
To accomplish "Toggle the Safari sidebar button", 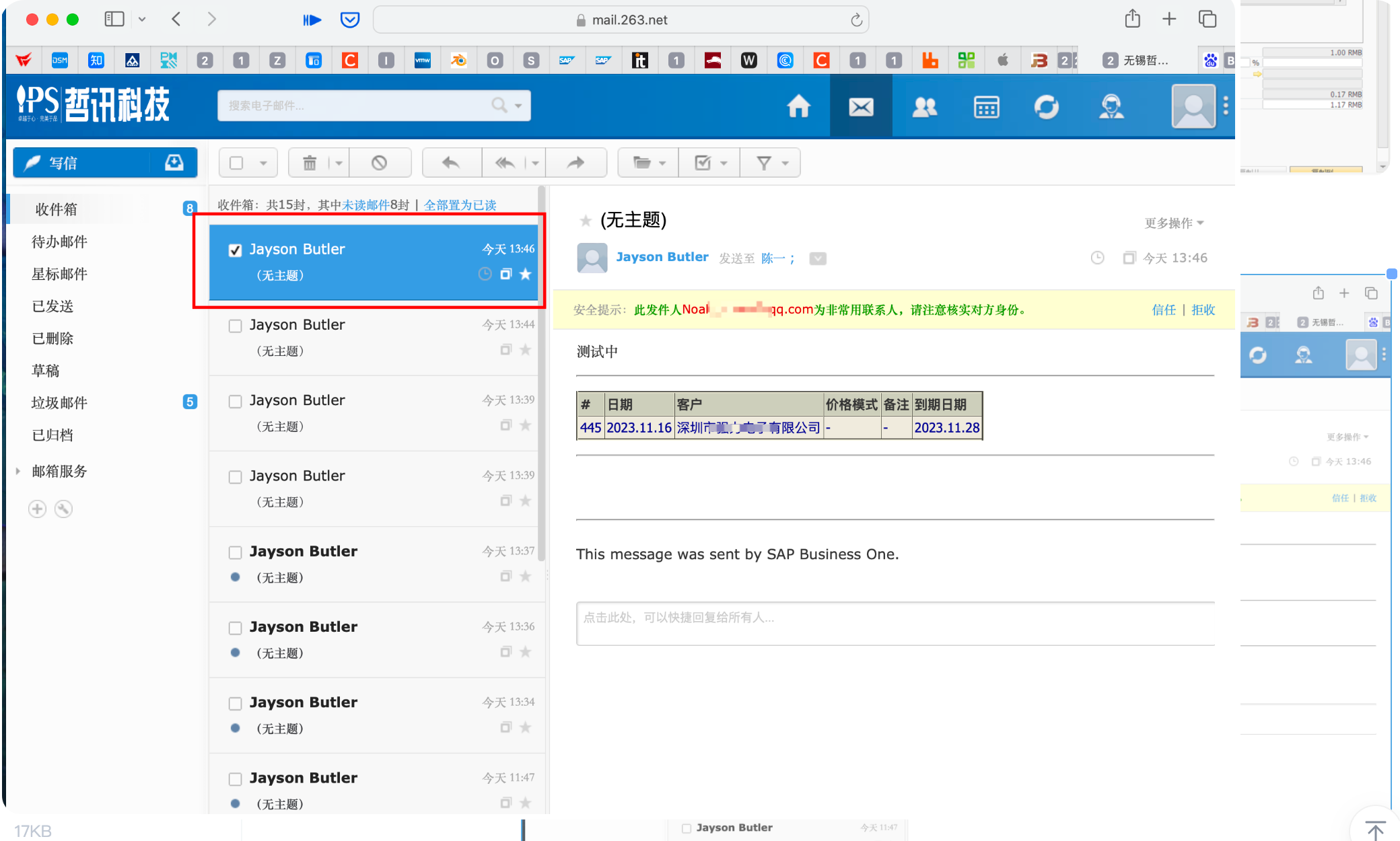I will coord(114,19).
